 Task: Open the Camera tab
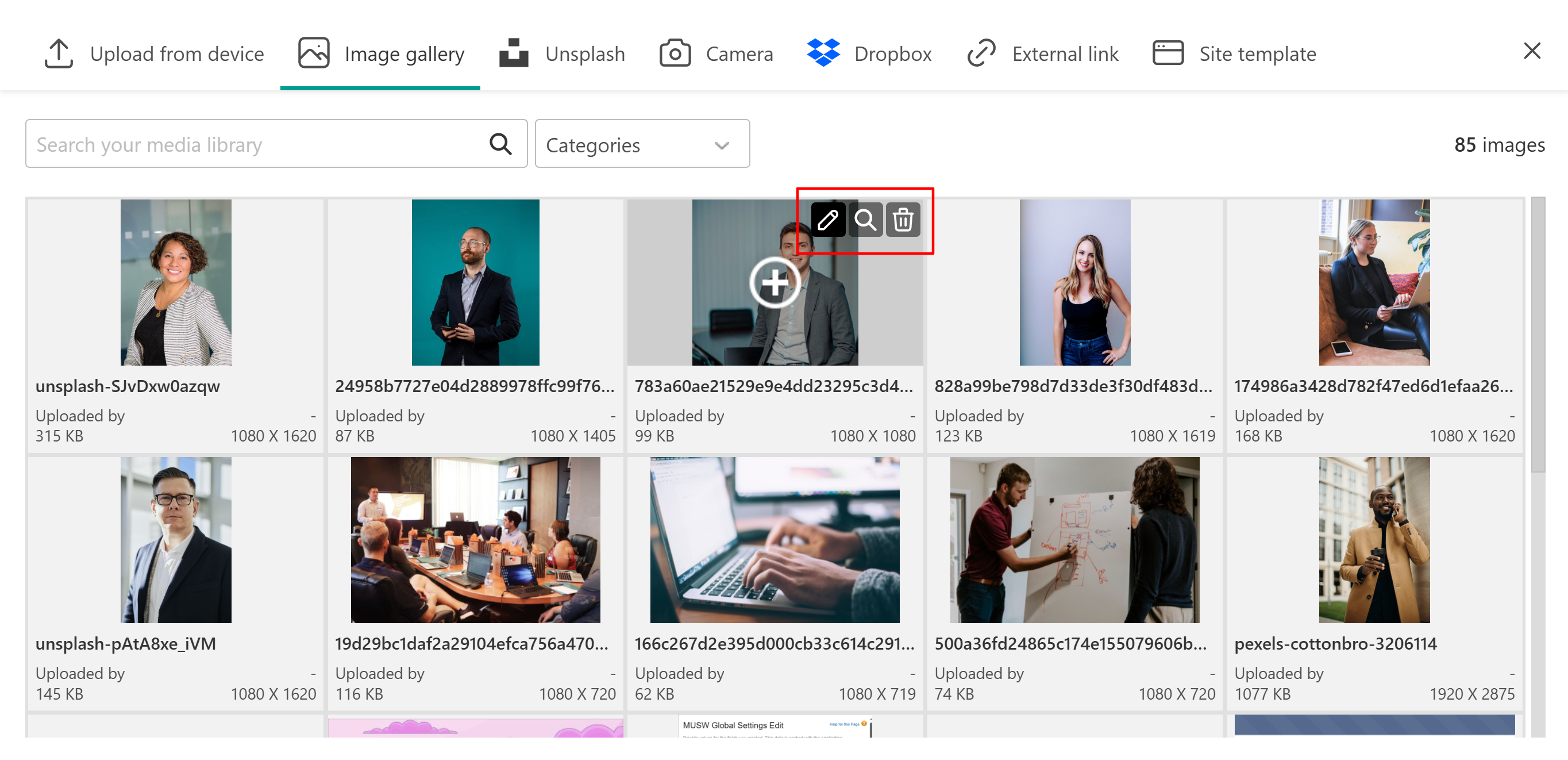click(716, 53)
